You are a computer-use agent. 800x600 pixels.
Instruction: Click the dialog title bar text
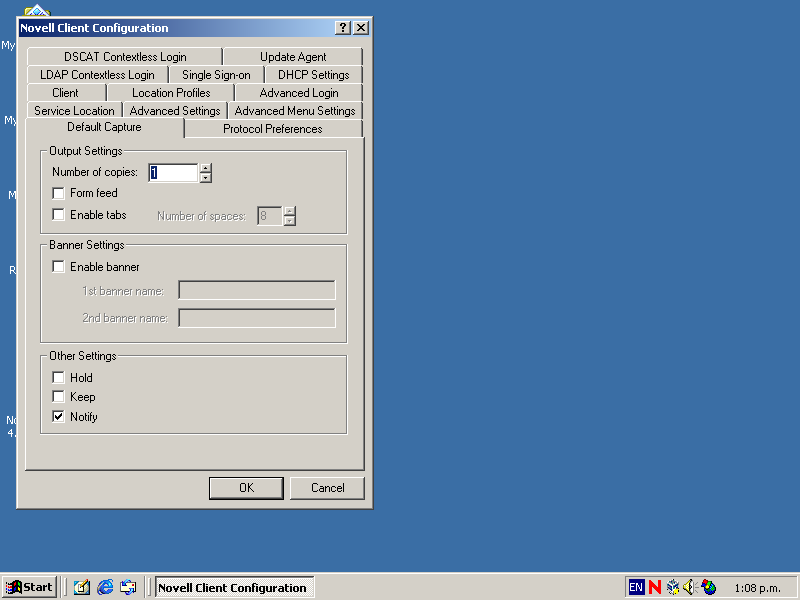click(94, 28)
